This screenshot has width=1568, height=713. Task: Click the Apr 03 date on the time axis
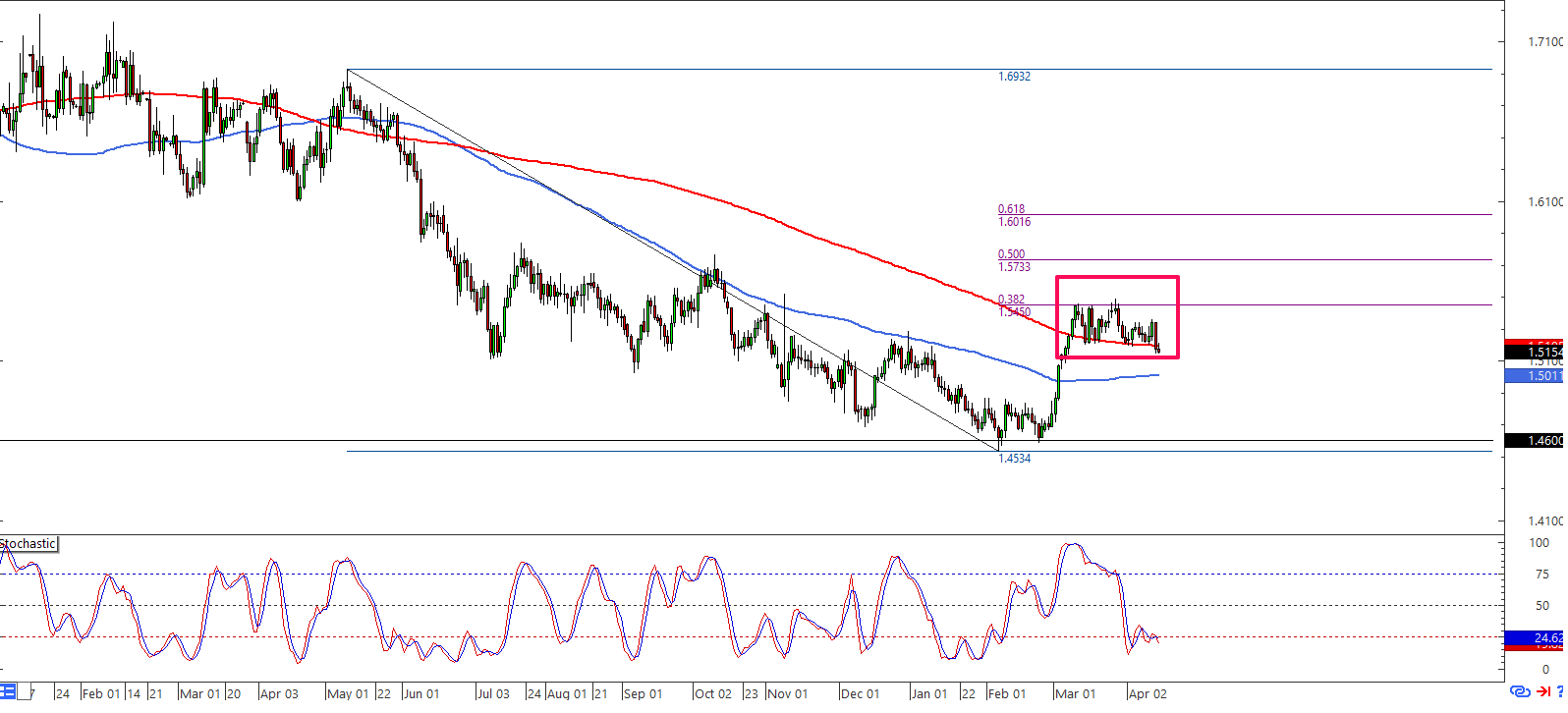(279, 693)
